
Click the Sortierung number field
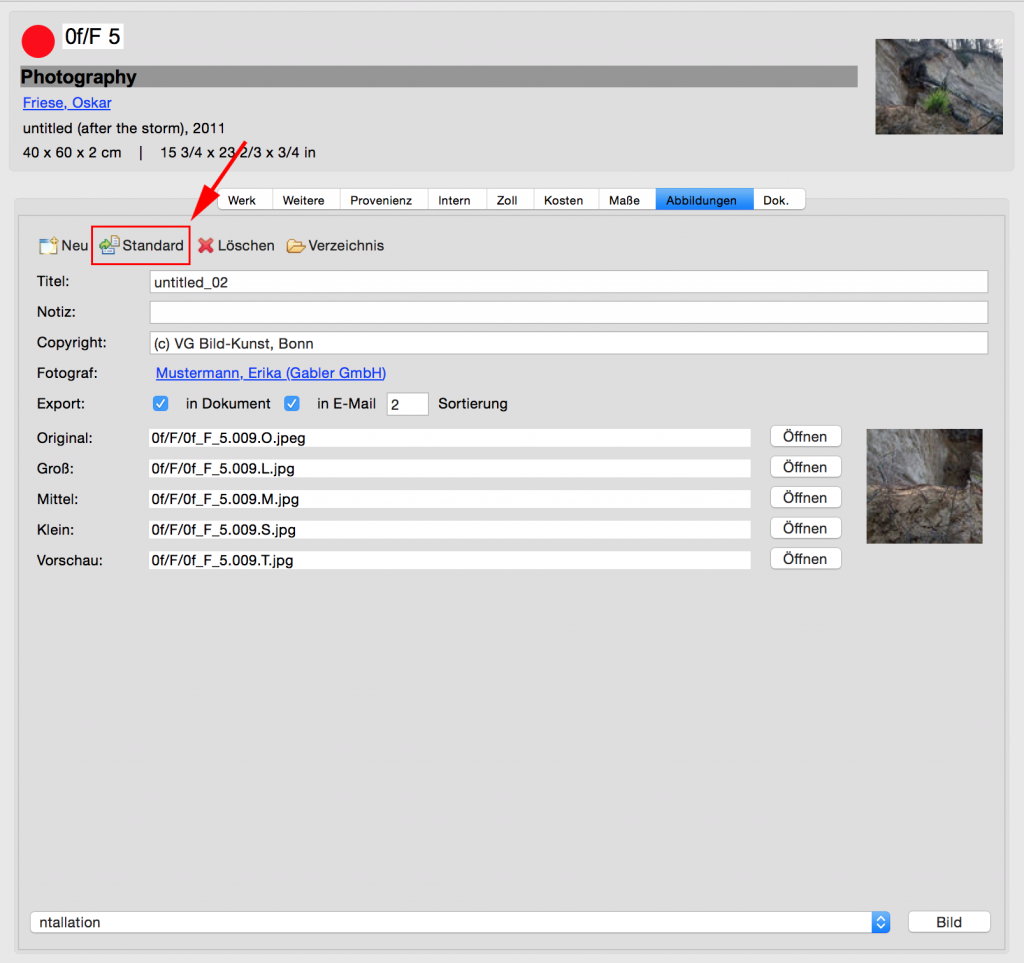pos(408,404)
